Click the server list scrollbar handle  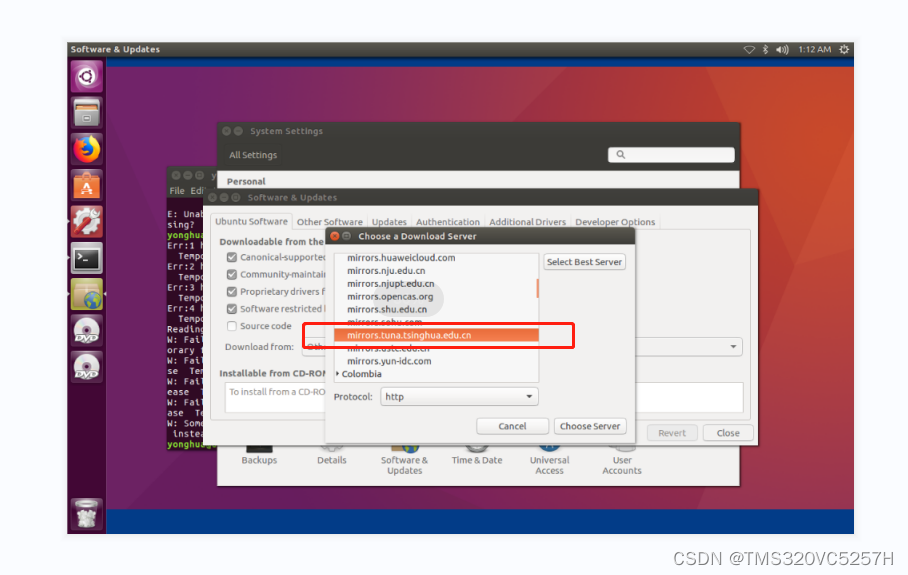[537, 288]
